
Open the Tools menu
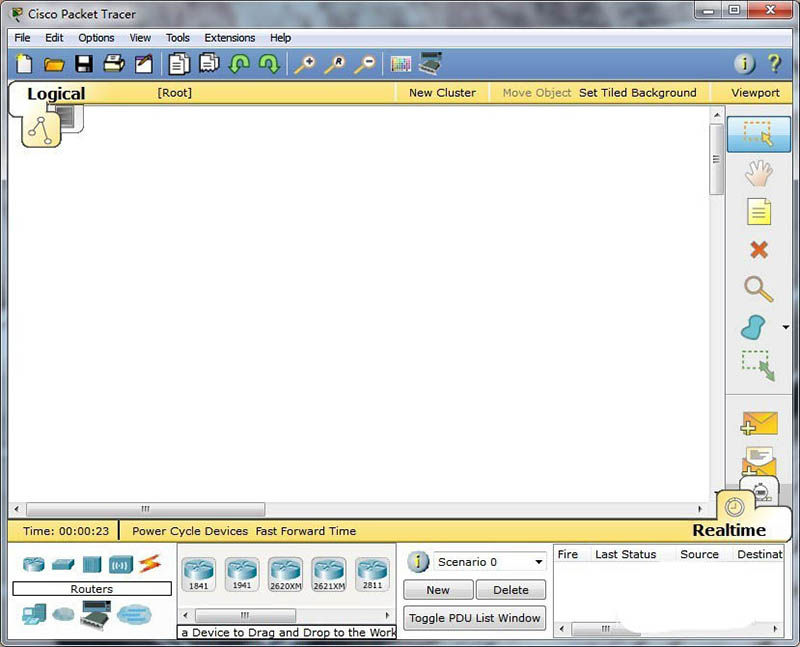[x=178, y=38]
